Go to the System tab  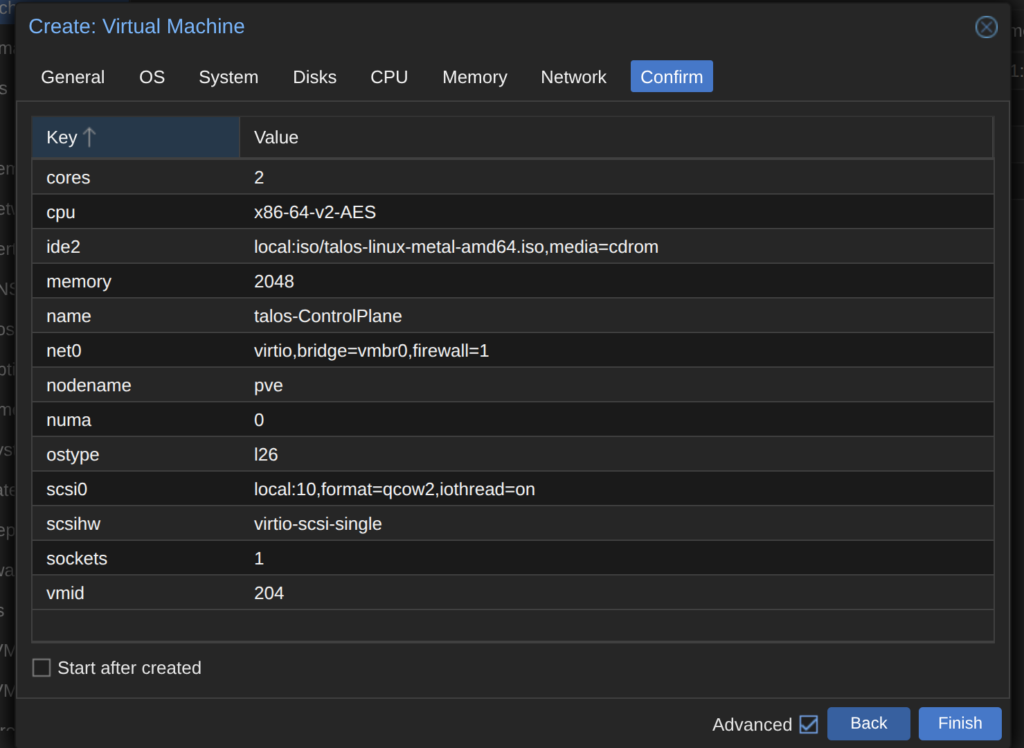click(228, 77)
